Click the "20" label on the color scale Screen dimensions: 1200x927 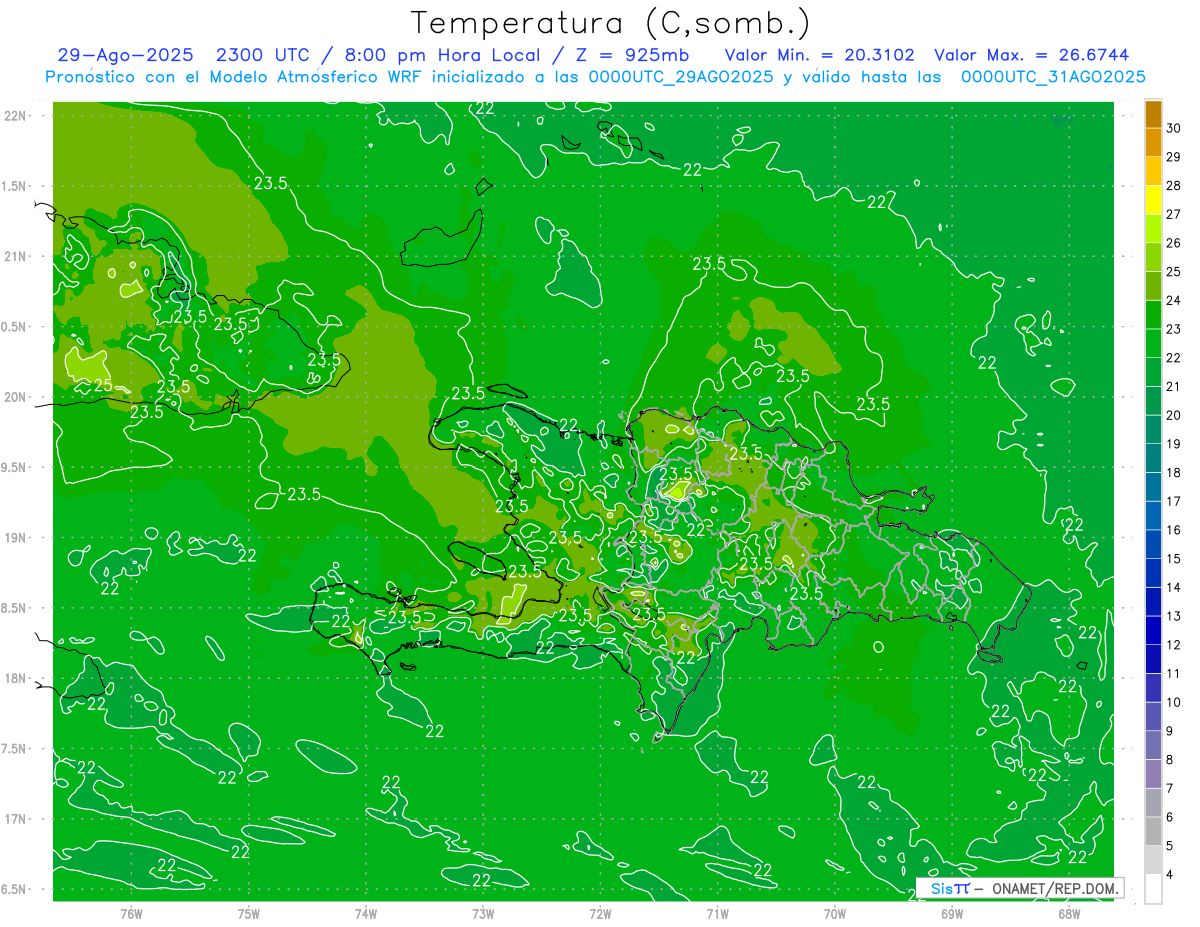[x=1174, y=415]
